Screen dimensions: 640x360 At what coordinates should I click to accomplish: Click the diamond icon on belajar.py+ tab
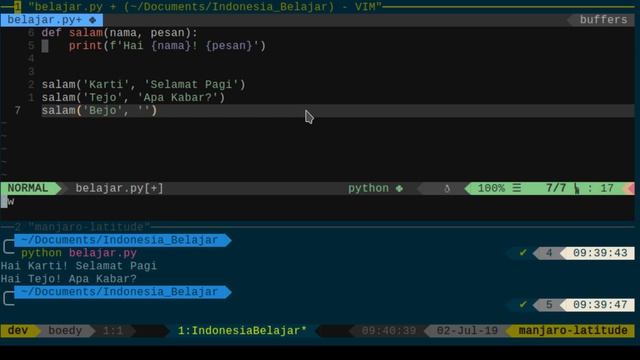[93, 20]
